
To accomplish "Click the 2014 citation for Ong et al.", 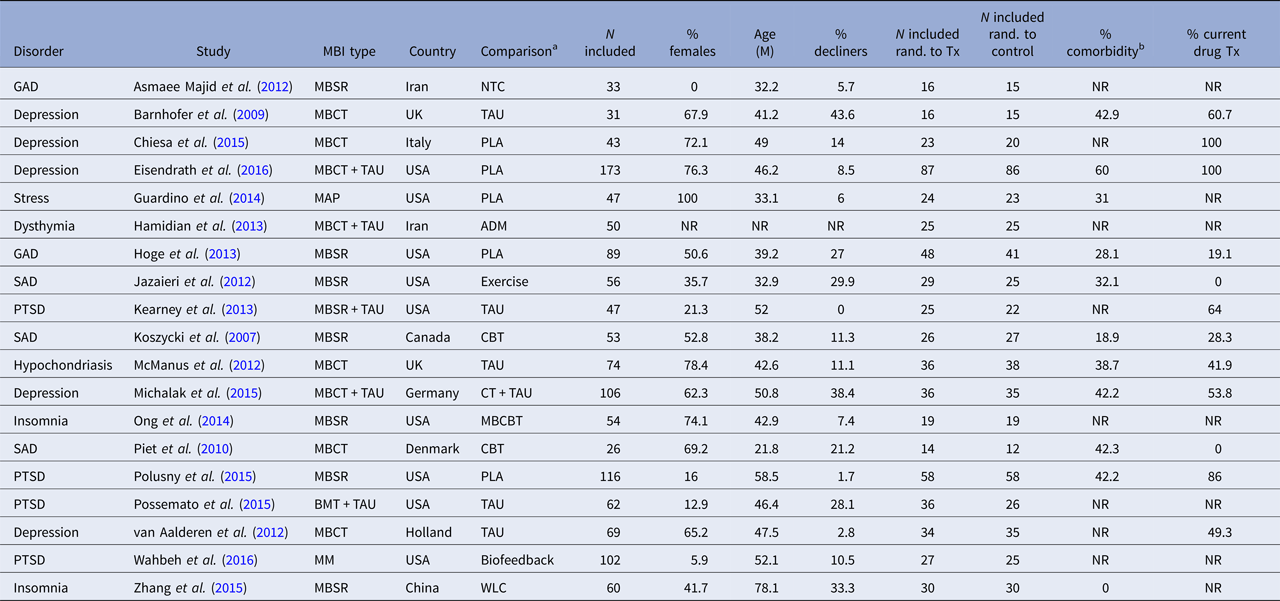I will click(216, 421).
